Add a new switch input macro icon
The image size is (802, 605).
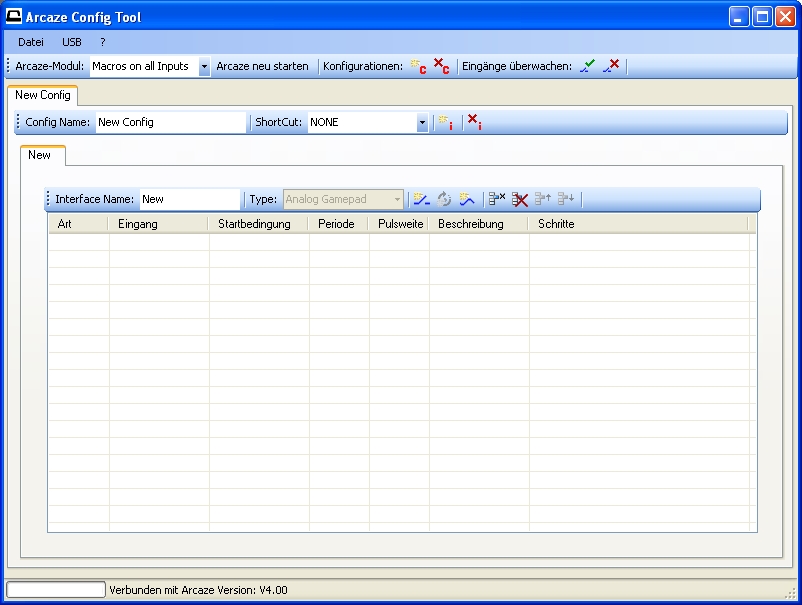pyautogui.click(x=421, y=199)
